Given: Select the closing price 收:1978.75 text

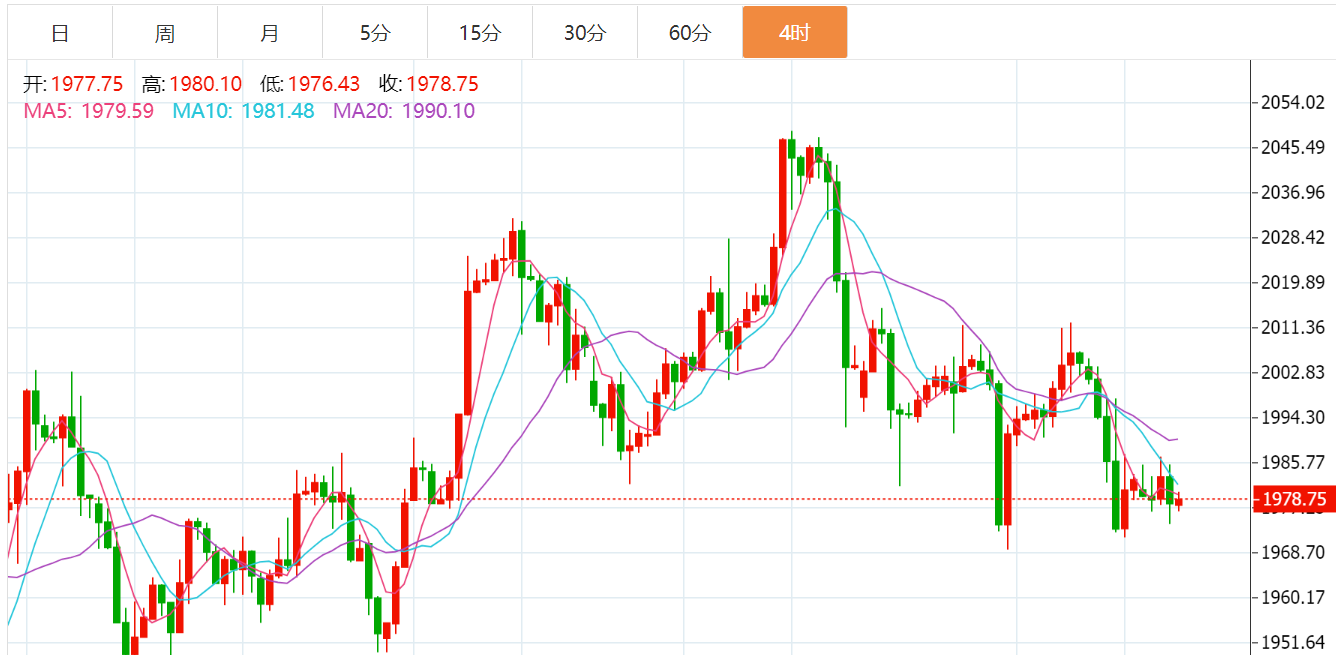Looking at the screenshot, I should point(429,84).
